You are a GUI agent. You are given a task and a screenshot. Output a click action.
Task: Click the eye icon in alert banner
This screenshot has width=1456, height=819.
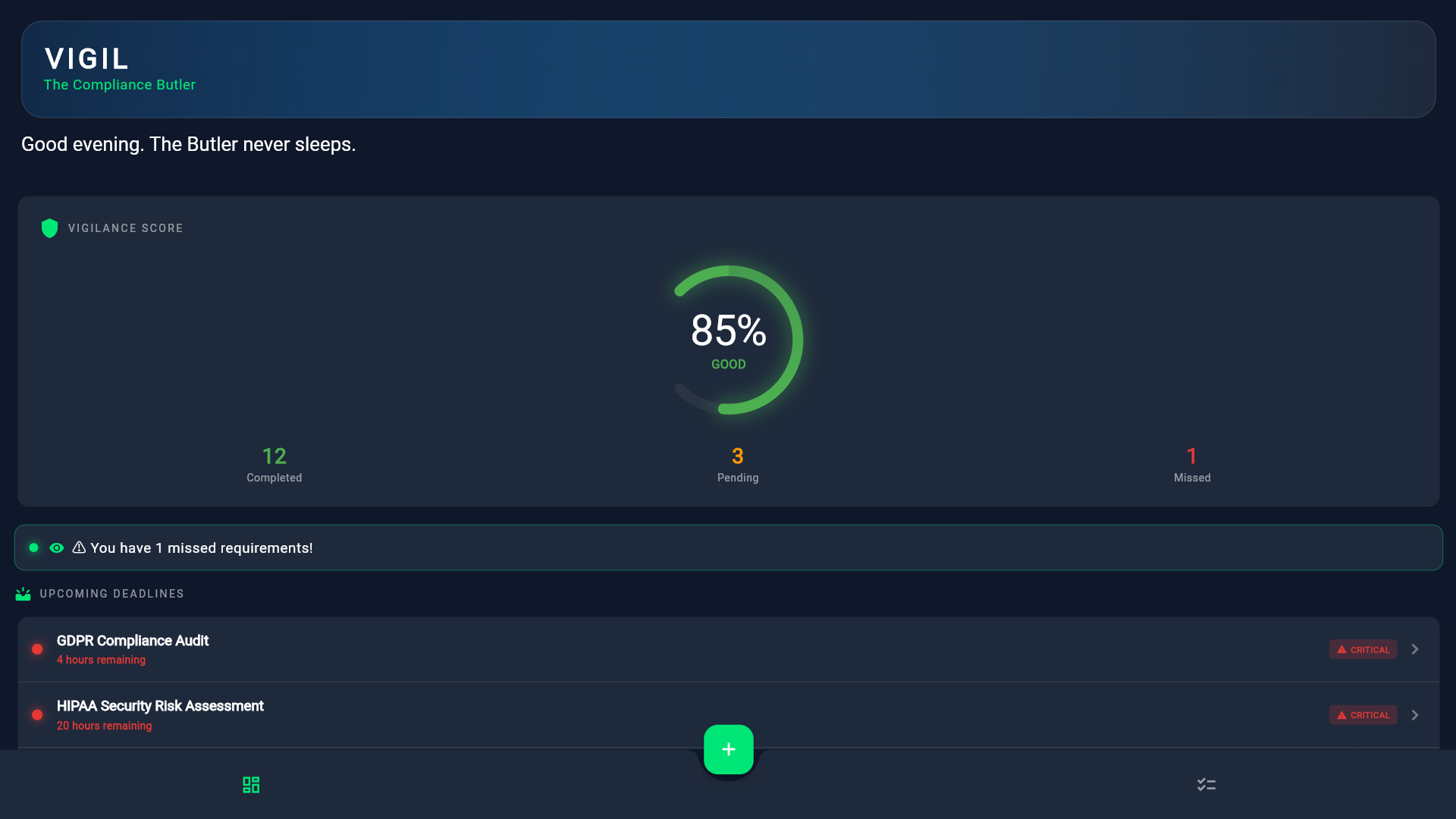coord(57,548)
